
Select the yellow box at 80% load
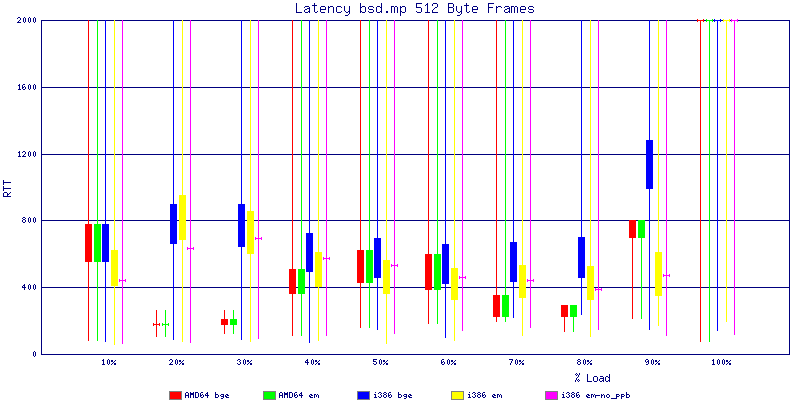click(590, 283)
